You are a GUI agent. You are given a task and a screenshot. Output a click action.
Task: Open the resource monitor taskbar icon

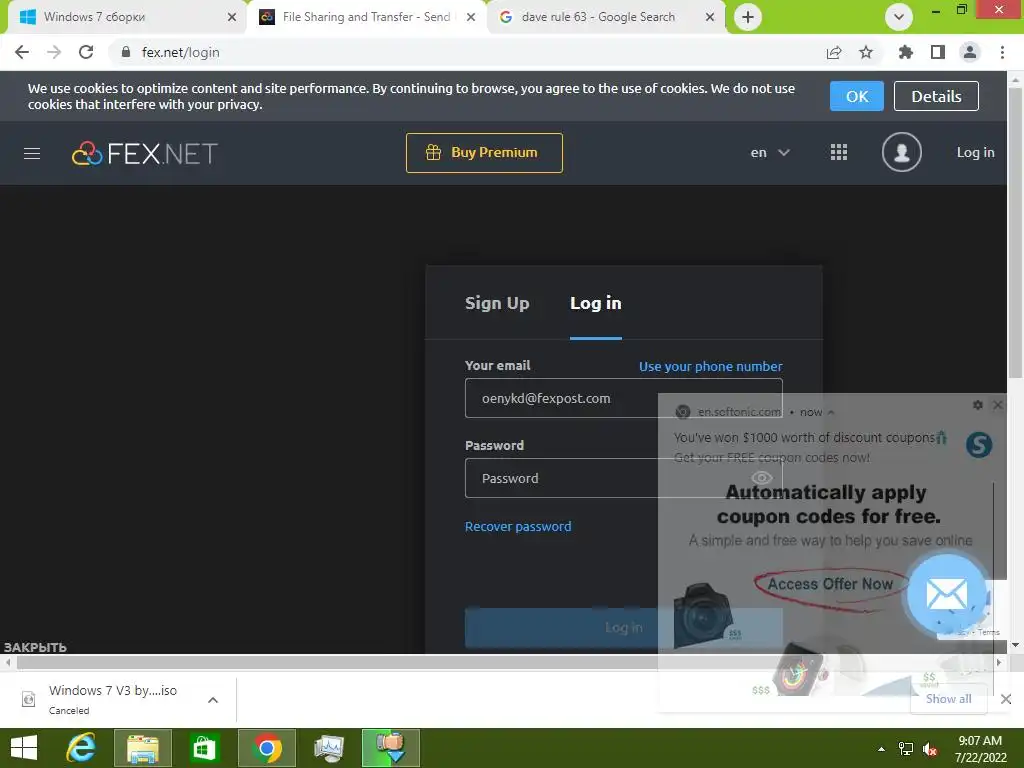[x=328, y=748]
